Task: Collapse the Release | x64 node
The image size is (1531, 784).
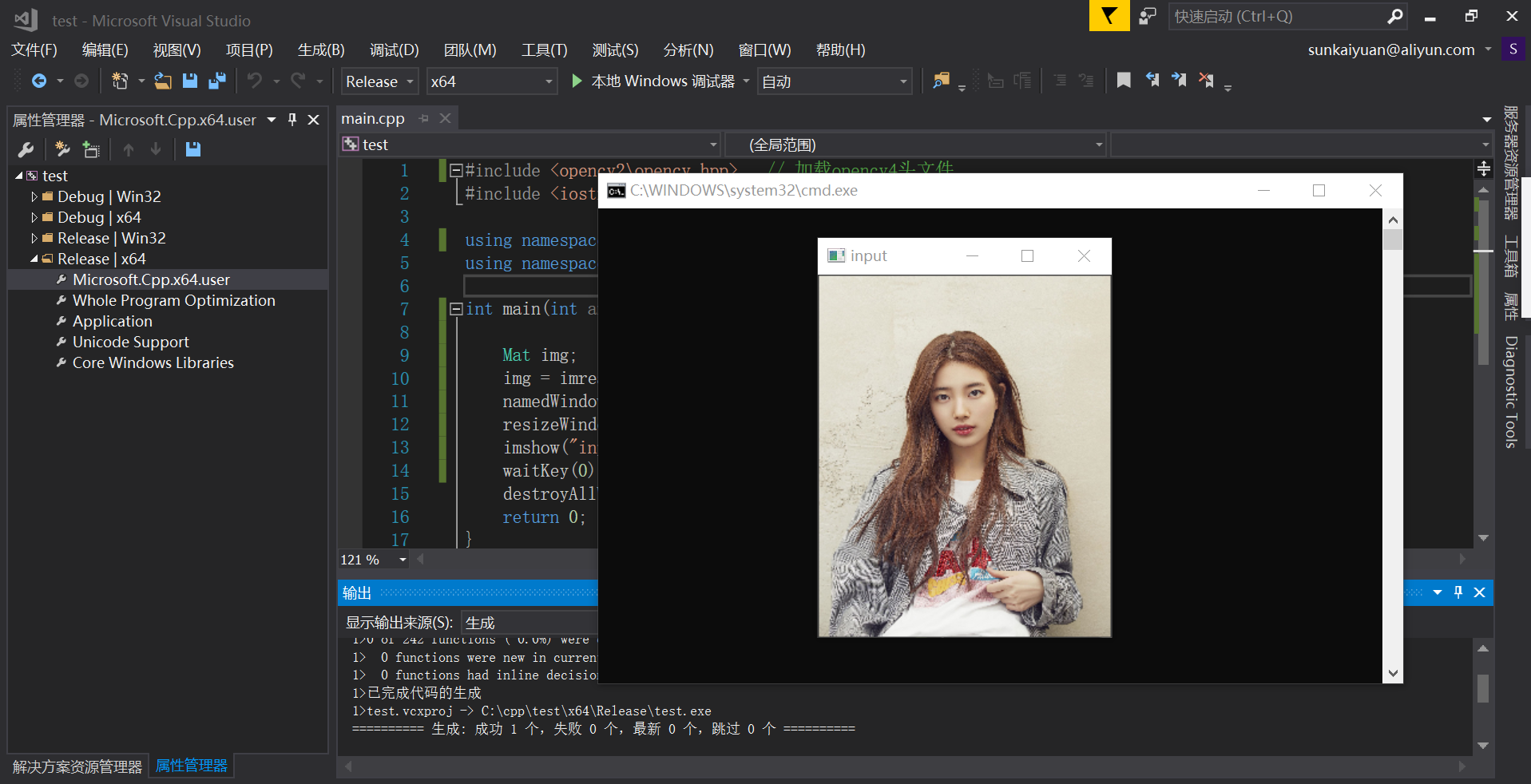Action: [34, 259]
